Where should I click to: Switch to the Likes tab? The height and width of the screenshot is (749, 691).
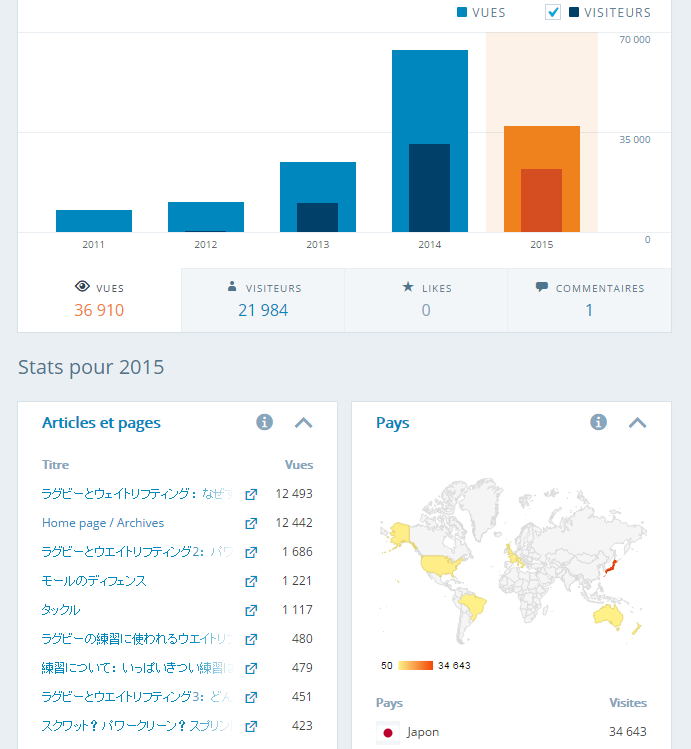426,299
